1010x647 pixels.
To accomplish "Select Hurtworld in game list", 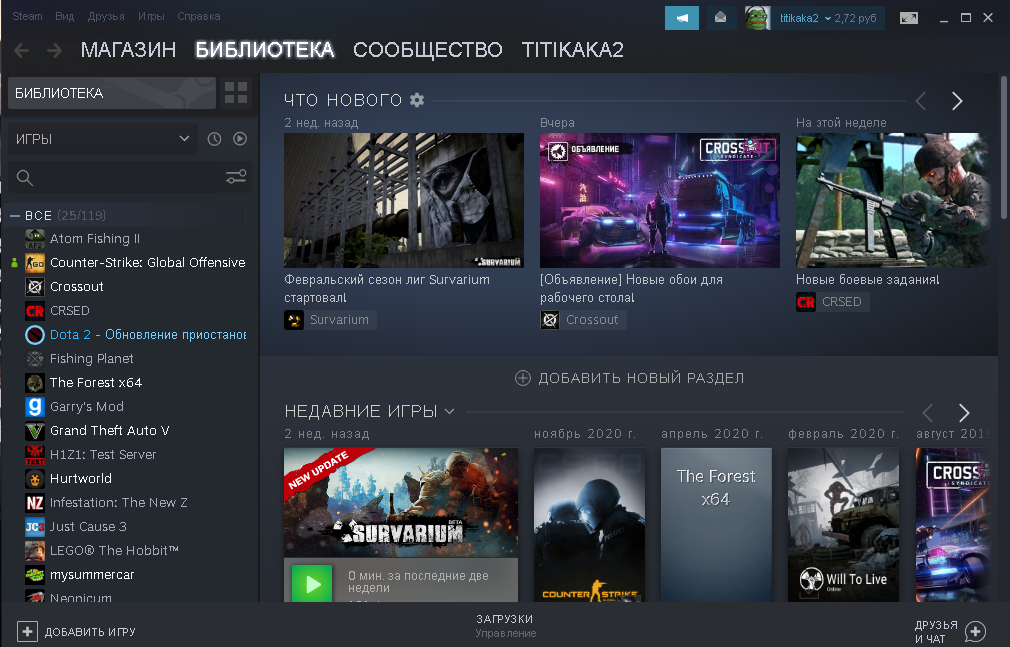I will [81, 479].
